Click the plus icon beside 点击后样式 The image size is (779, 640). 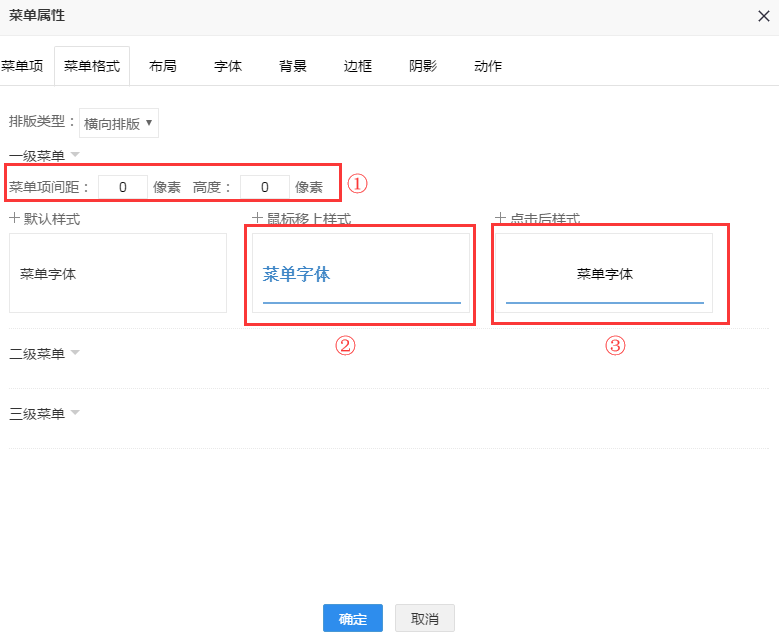tap(500, 218)
